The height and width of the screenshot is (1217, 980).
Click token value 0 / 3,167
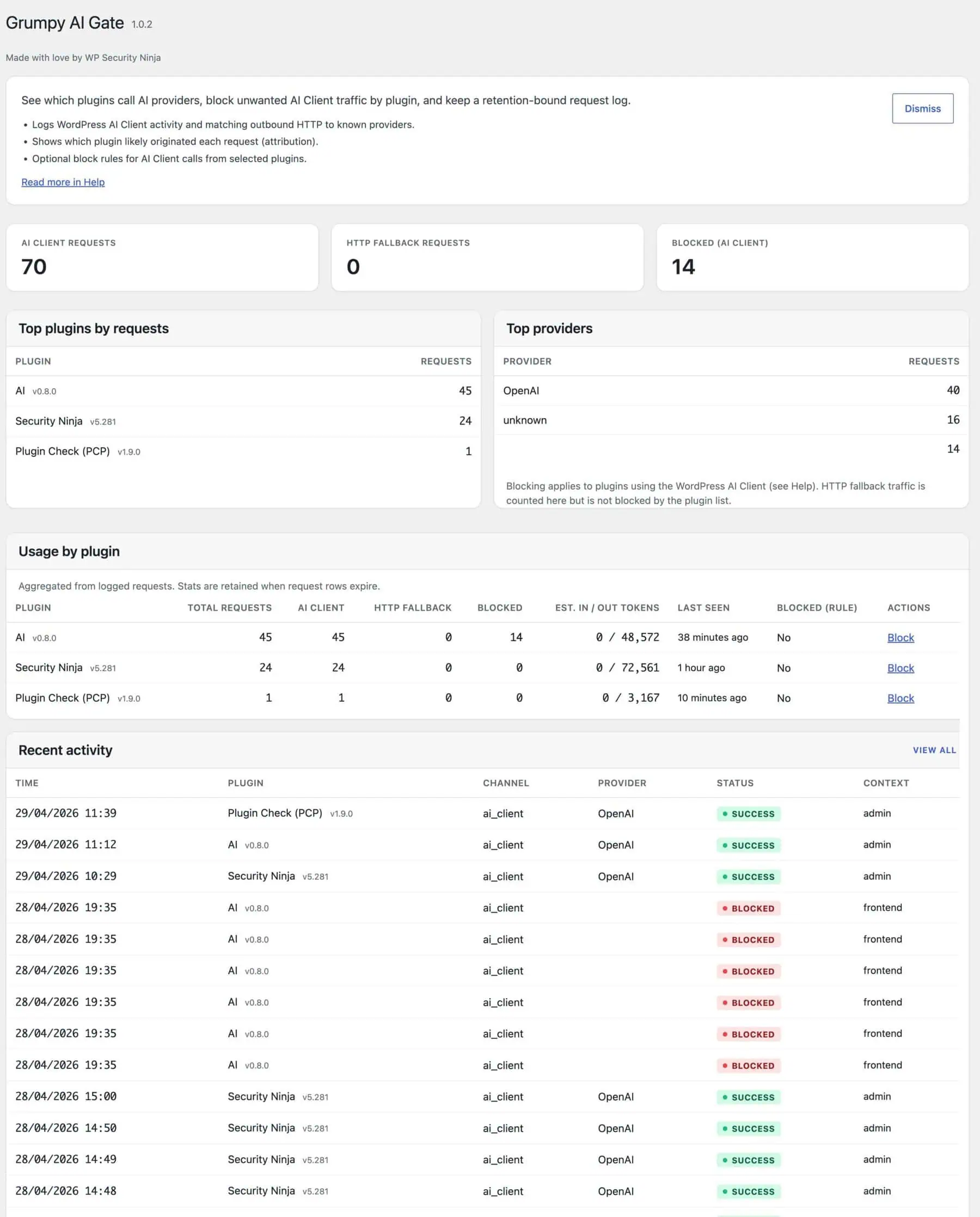coord(630,698)
